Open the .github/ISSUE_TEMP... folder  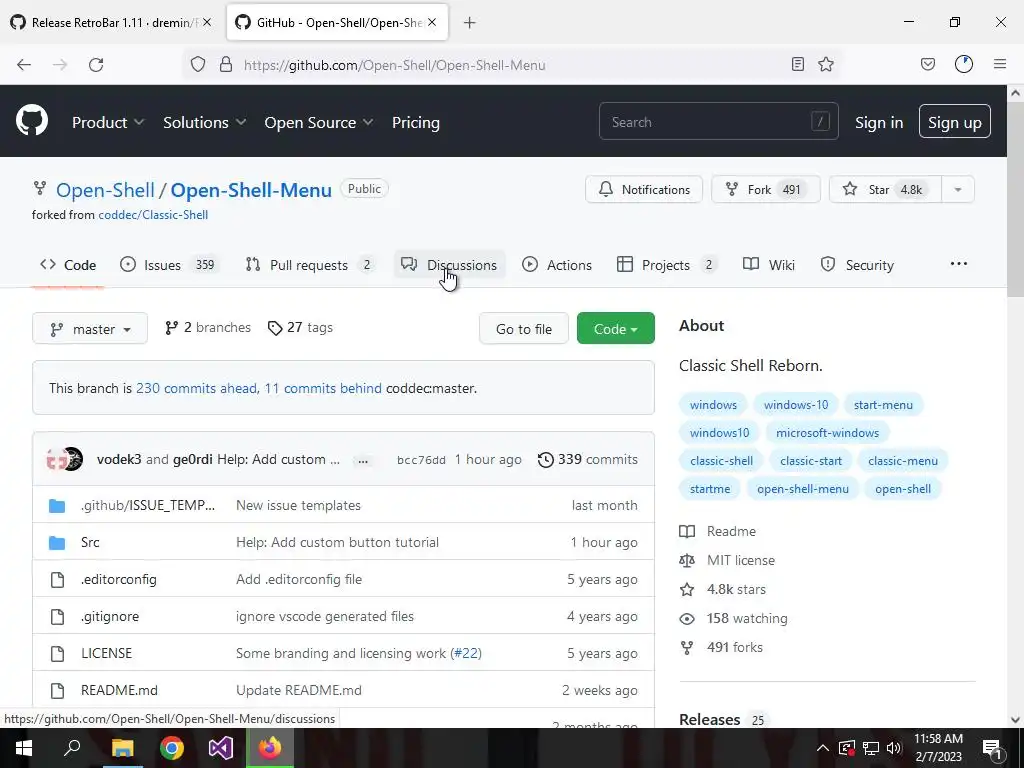coord(148,505)
